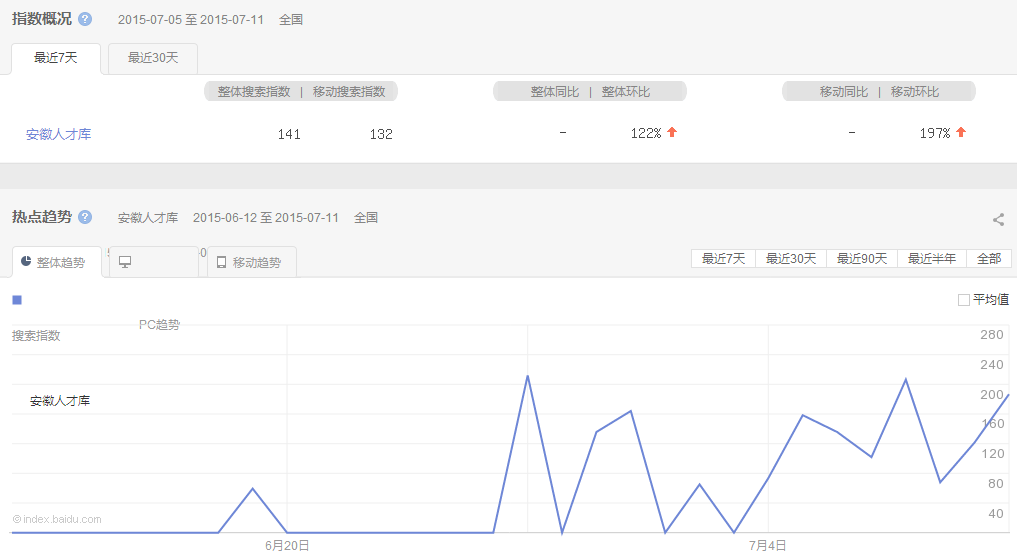Image resolution: width=1017 pixels, height=556 pixels.
Task: Set chart range to 最近30天
Action: (x=791, y=258)
